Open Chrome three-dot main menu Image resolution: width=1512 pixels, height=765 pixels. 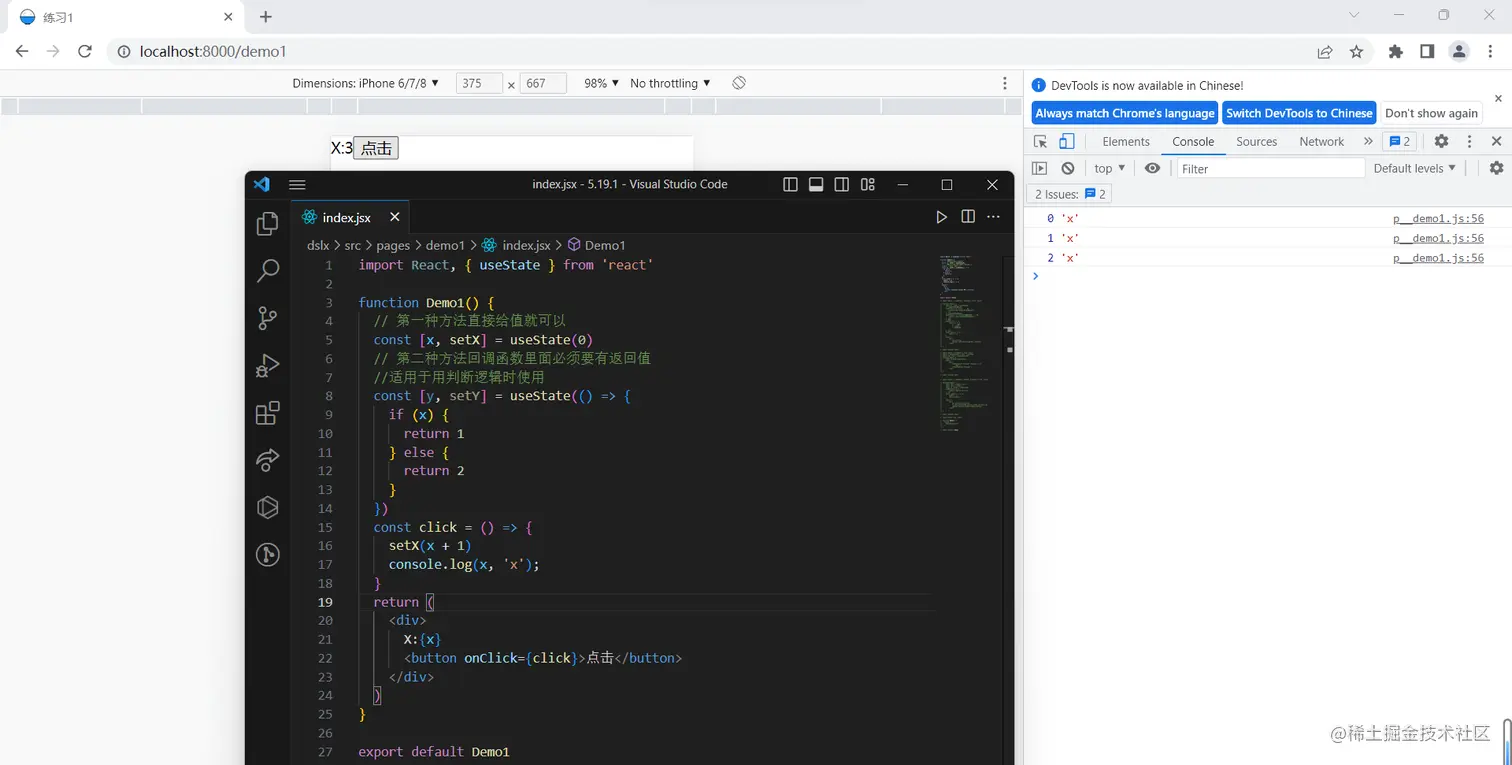tap(1490, 52)
